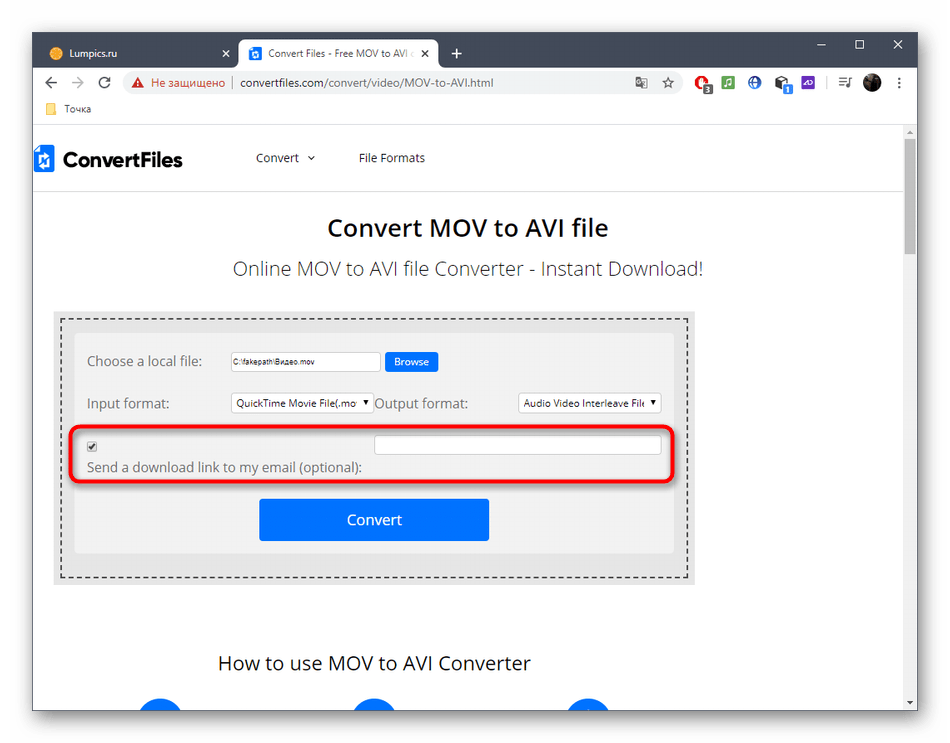950x743 pixels.
Task: Go back with the browser back arrow
Action: (x=51, y=82)
